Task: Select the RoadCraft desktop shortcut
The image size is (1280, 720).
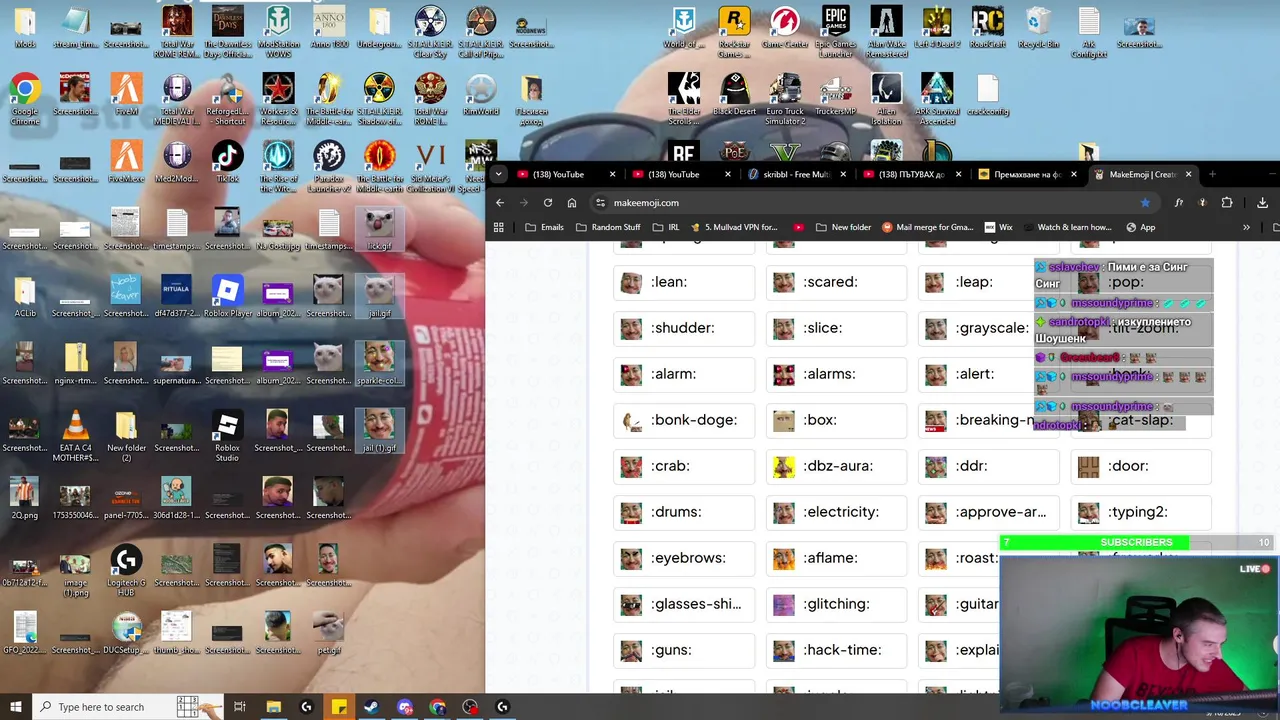Action: [987, 27]
